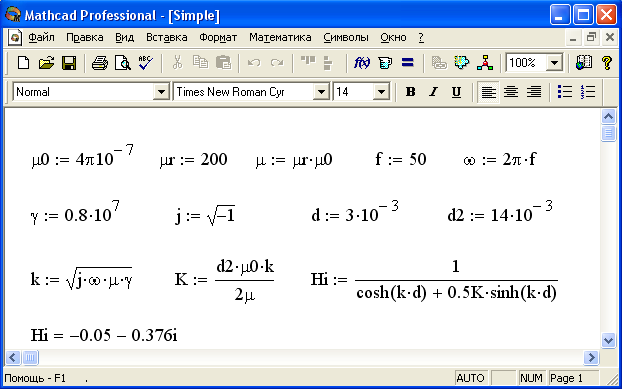
Task: Set center text alignment
Action: pyautogui.click(x=511, y=92)
